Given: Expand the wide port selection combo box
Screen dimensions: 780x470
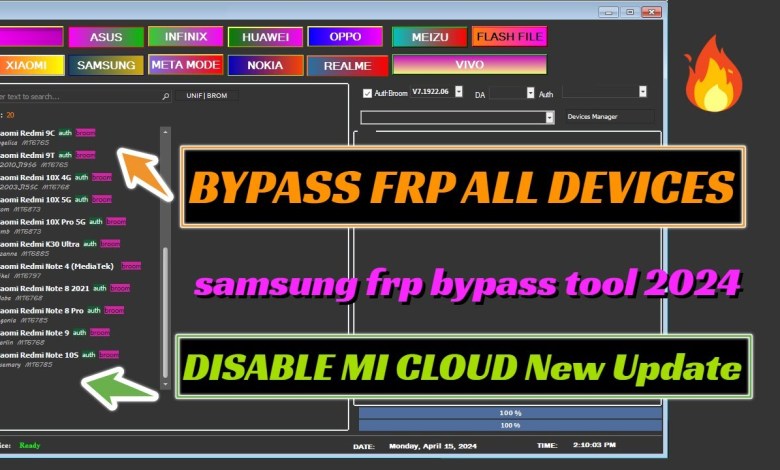Looking at the screenshot, I should tap(549, 117).
